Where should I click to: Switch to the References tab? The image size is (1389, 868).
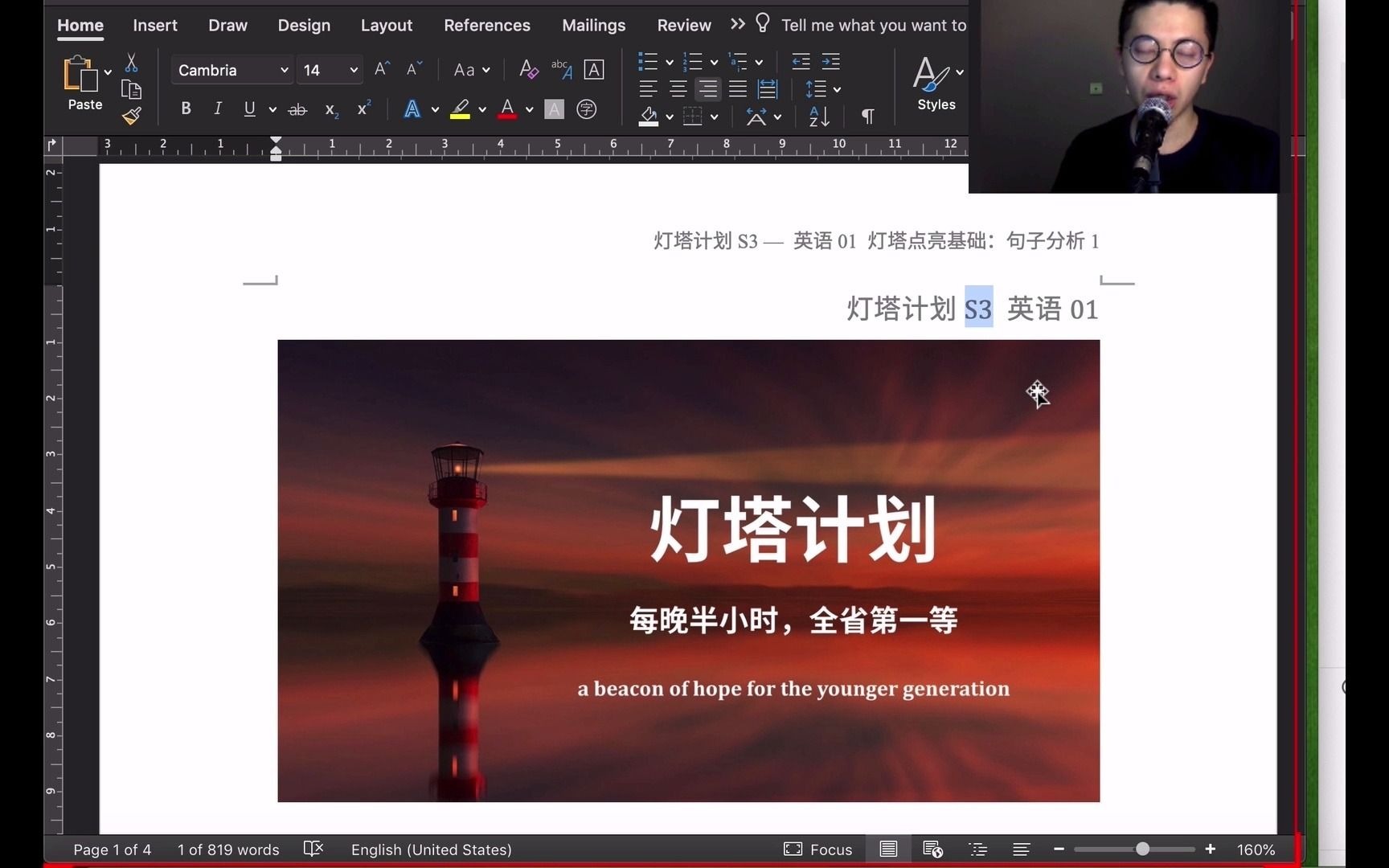(486, 25)
